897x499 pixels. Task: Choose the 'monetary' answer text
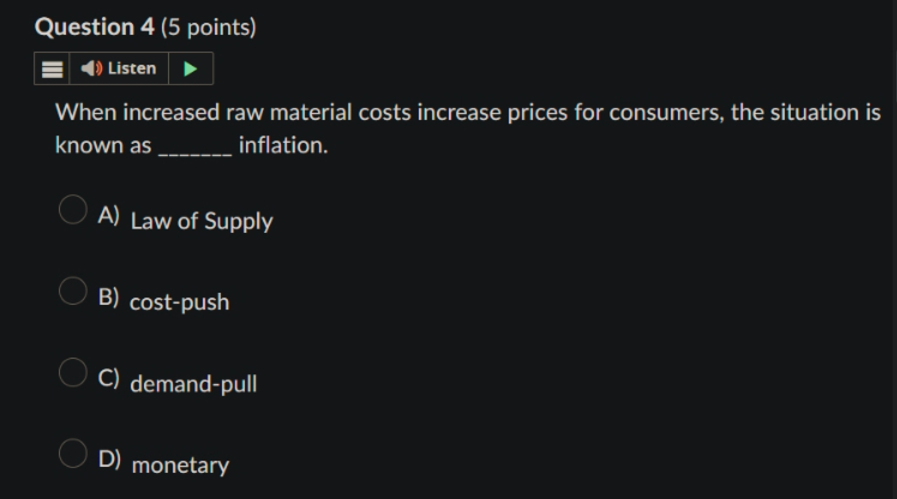pyautogui.click(x=180, y=465)
